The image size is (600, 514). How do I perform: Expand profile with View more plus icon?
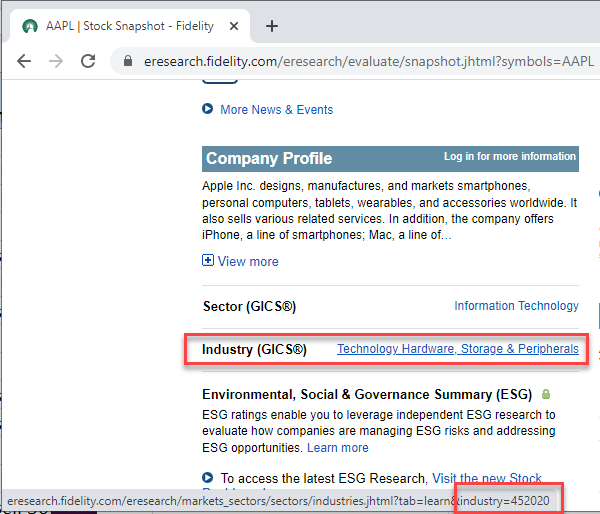pyautogui.click(x=208, y=260)
